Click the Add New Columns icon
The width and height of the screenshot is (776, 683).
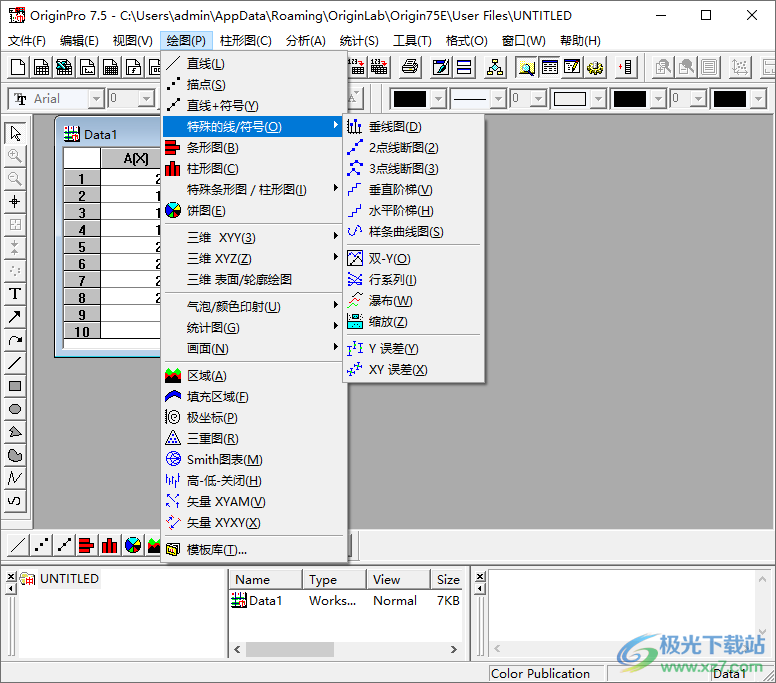(626, 67)
